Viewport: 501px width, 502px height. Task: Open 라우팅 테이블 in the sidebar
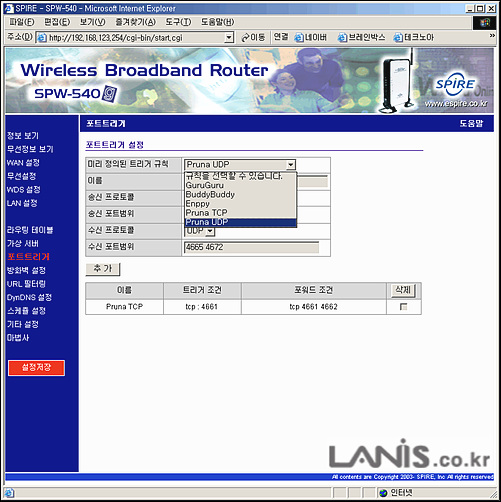tap(30, 230)
